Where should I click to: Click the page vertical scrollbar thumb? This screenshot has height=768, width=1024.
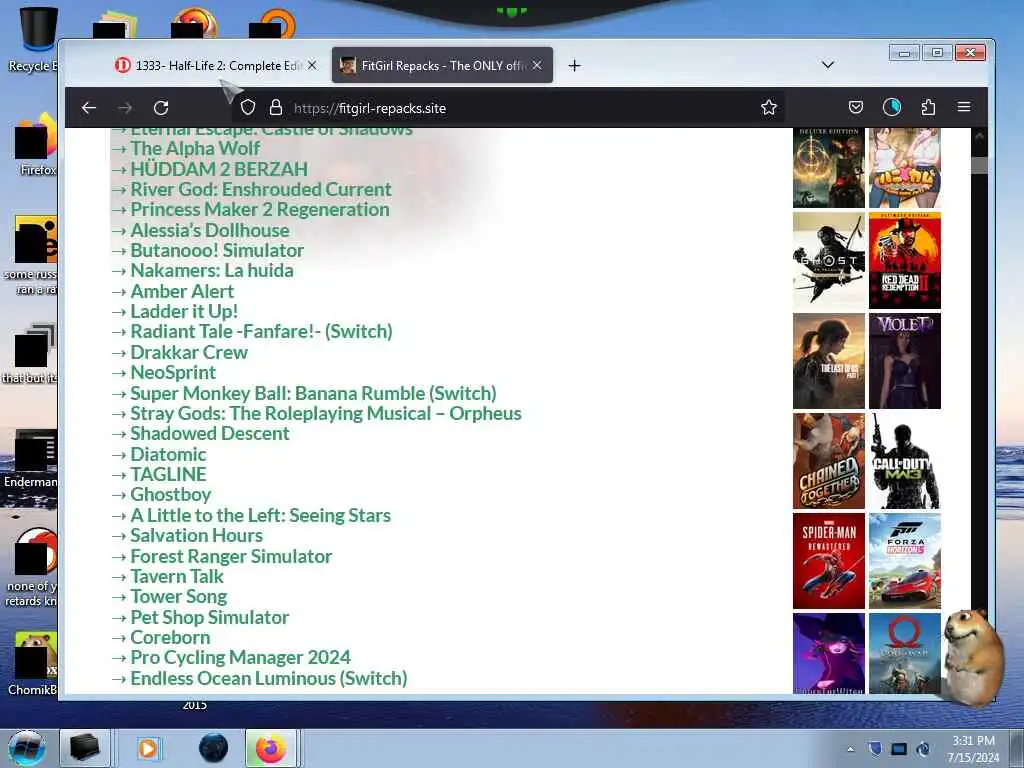[x=979, y=165]
